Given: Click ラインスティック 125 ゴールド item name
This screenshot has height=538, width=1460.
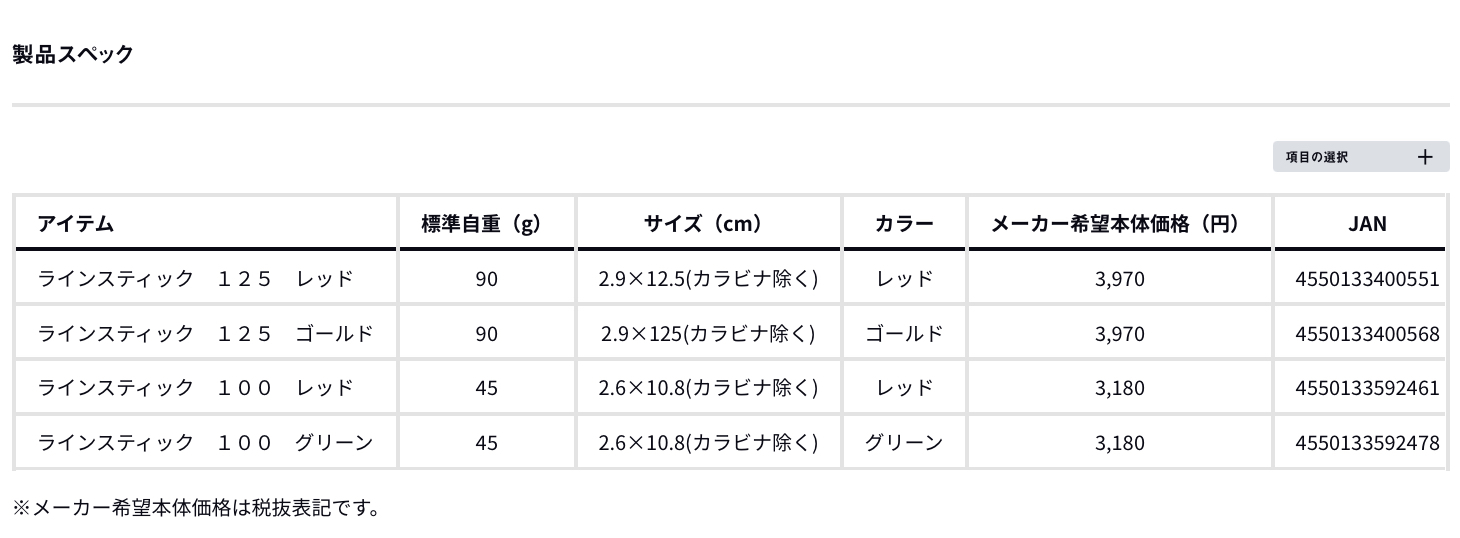Looking at the screenshot, I should [205, 333].
